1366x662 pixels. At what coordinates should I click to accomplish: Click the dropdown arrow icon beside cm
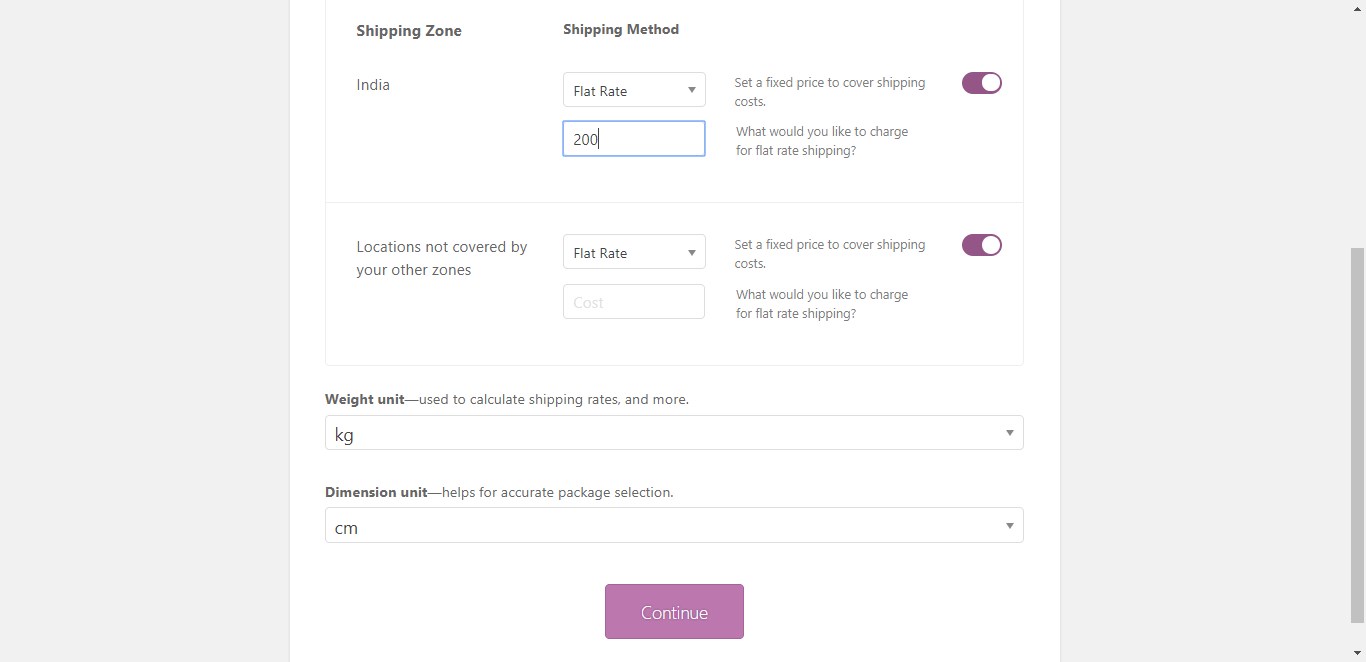[1009, 525]
